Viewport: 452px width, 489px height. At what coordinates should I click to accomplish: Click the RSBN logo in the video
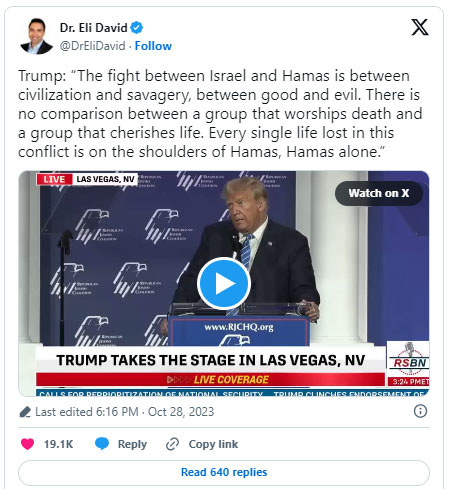coord(409,359)
